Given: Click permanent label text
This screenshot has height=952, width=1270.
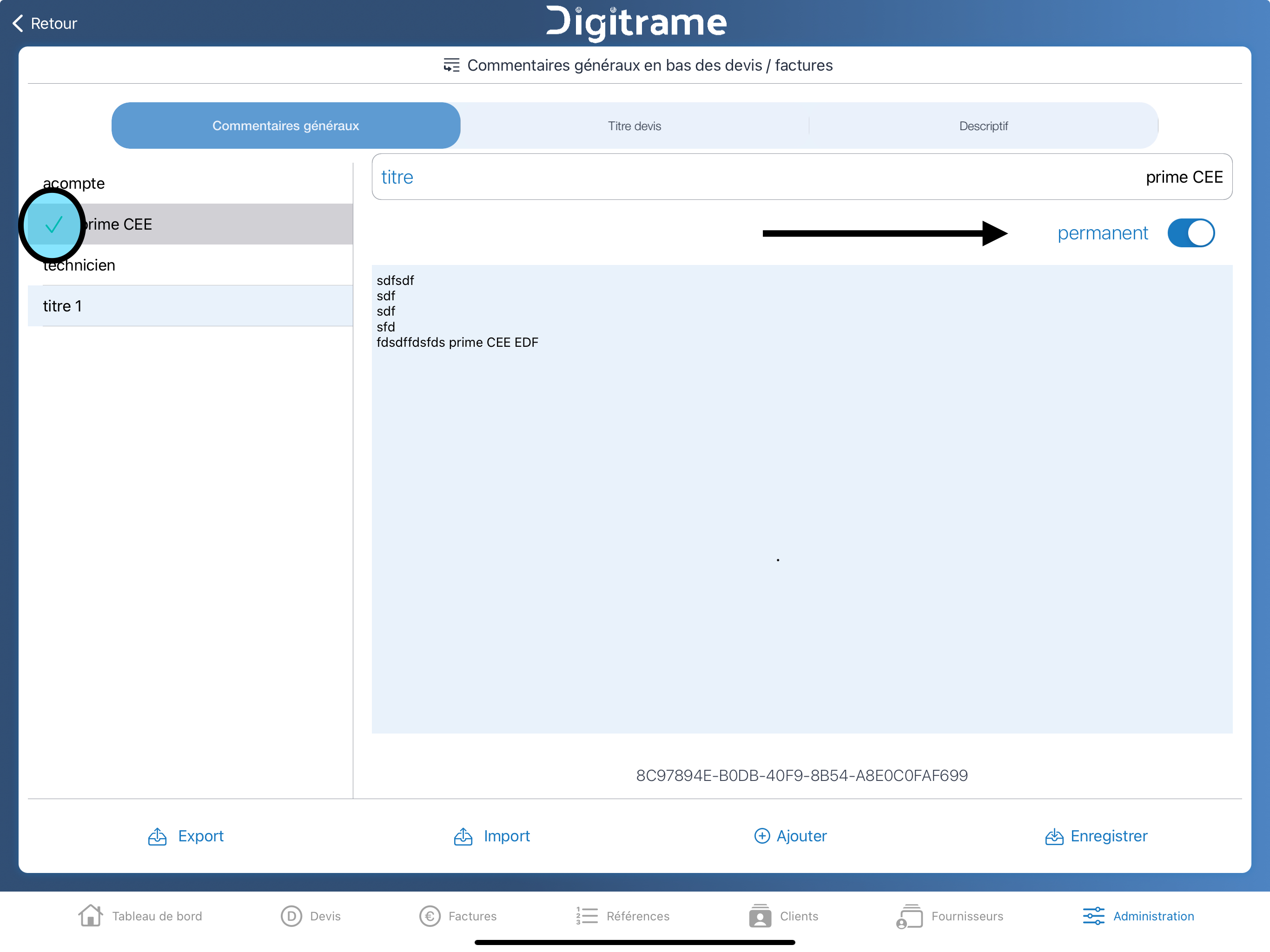Looking at the screenshot, I should pos(1102,234).
